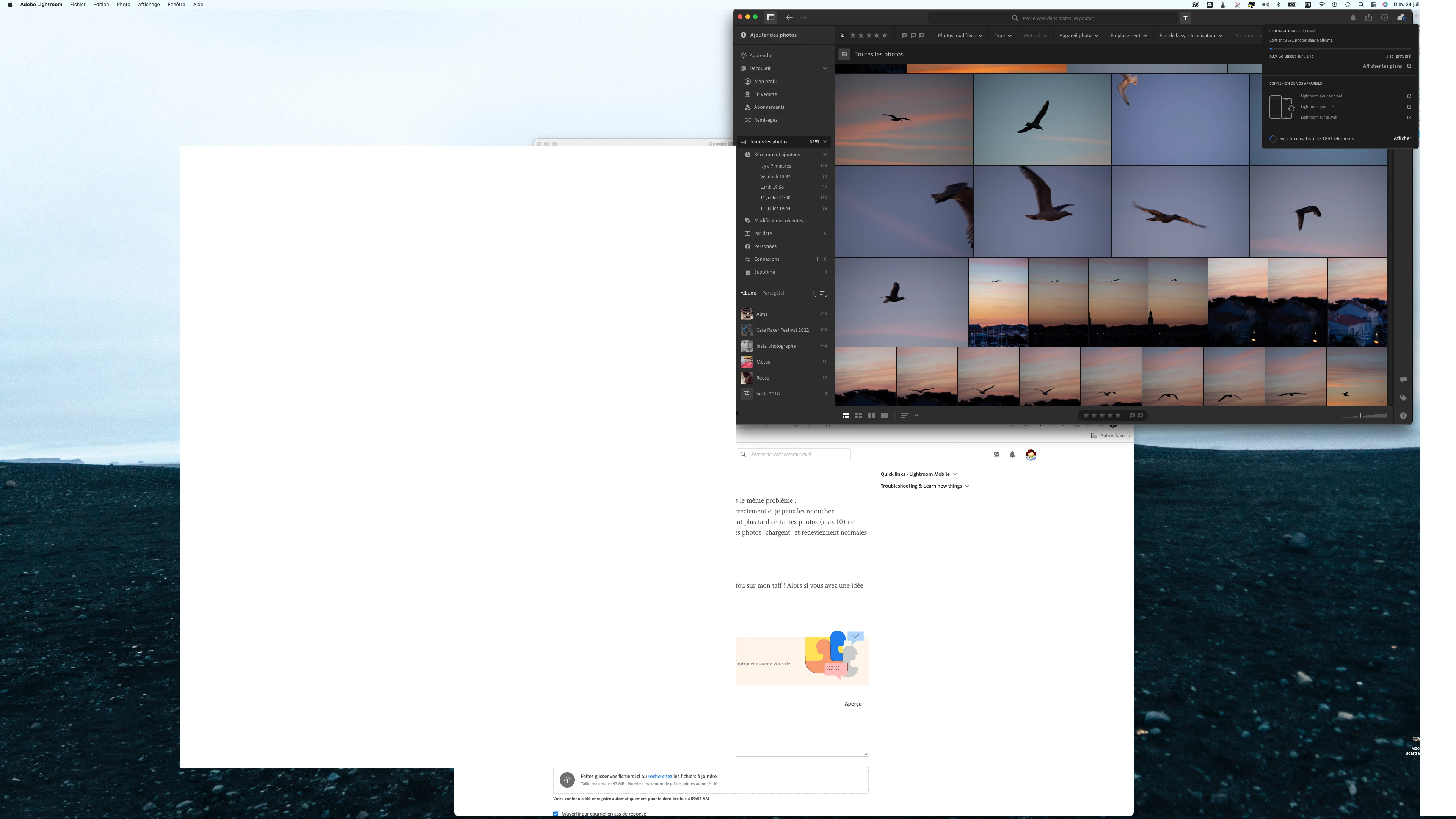Image resolution: width=1456 pixels, height=819 pixels.
Task: Open the 'Photos modifiées' filter dropdown
Action: click(x=960, y=36)
